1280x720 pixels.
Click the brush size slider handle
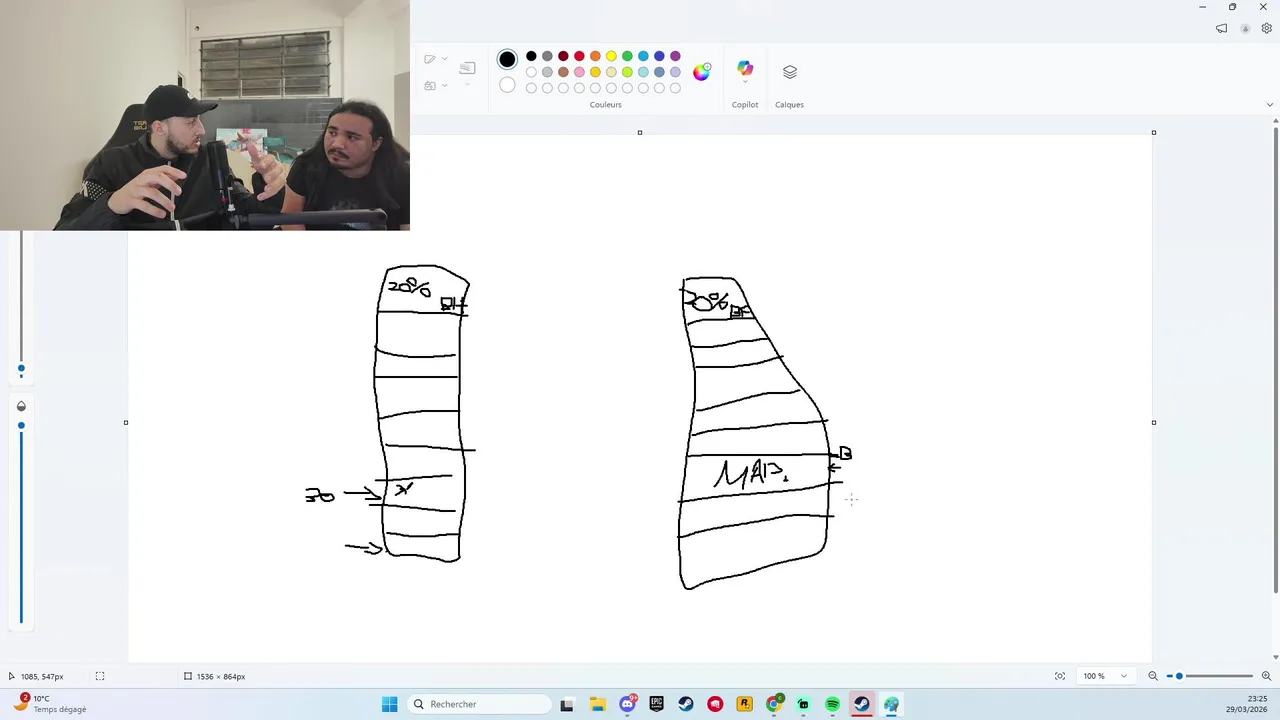pyautogui.click(x=21, y=369)
